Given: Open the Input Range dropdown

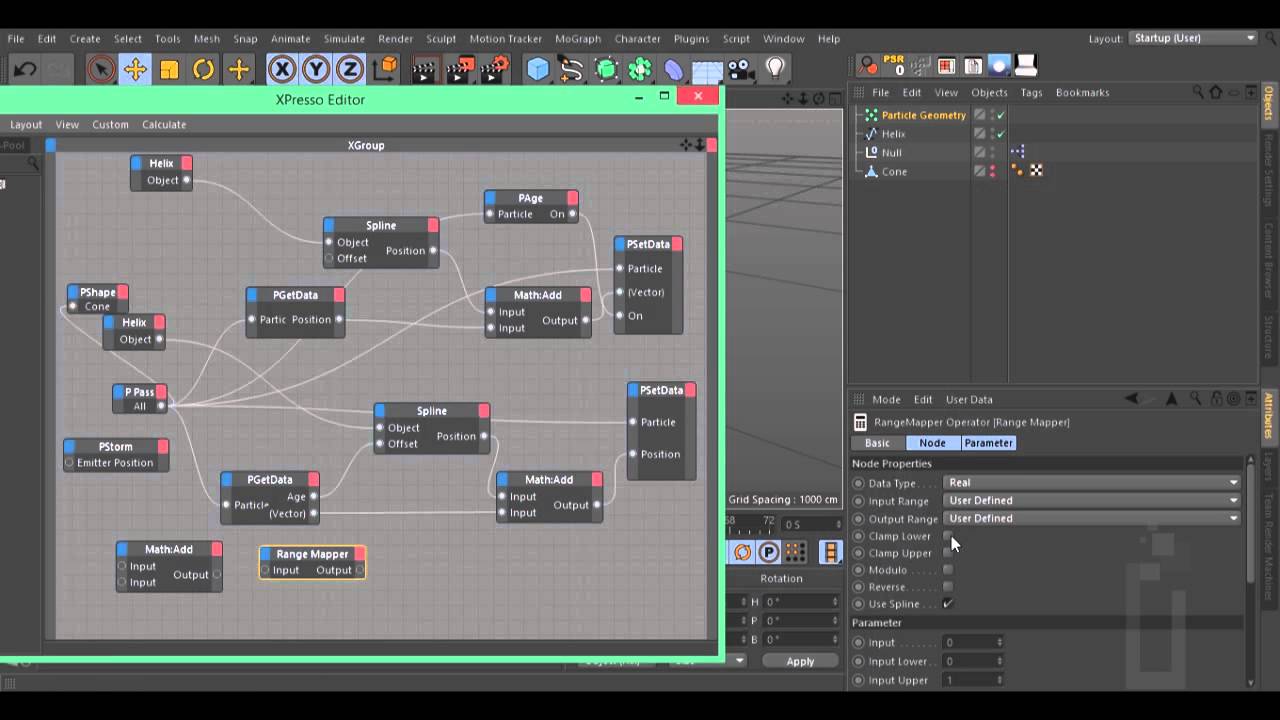Looking at the screenshot, I should pyautogui.click(x=1092, y=500).
